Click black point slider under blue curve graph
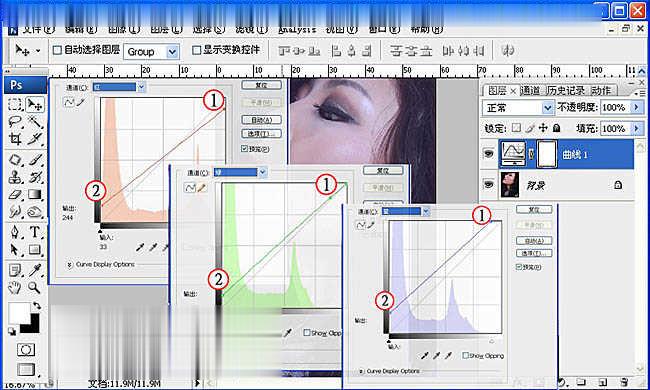The image size is (650, 390). pyautogui.click(x=388, y=341)
